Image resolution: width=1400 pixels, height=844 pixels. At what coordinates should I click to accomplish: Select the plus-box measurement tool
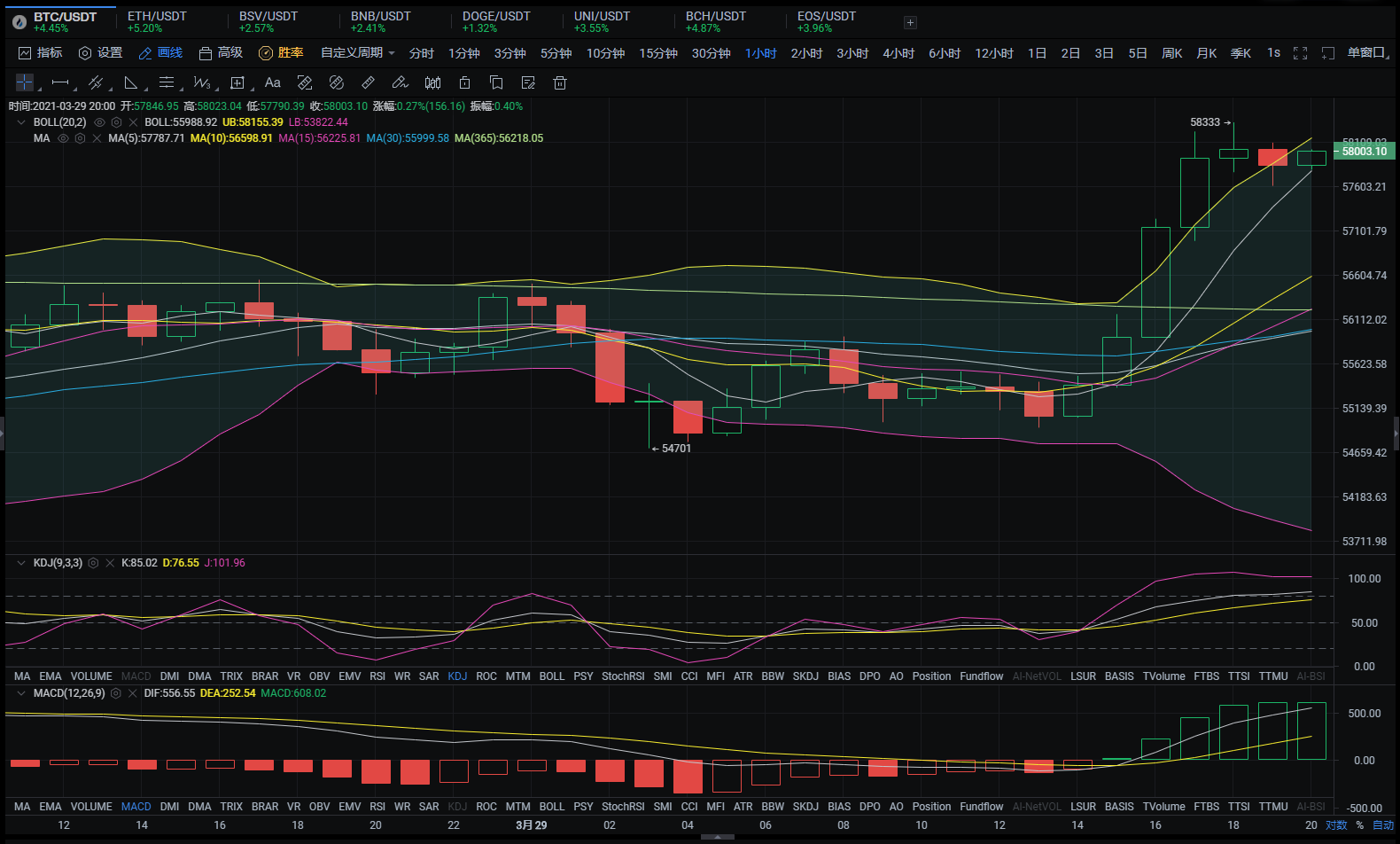[x=237, y=82]
